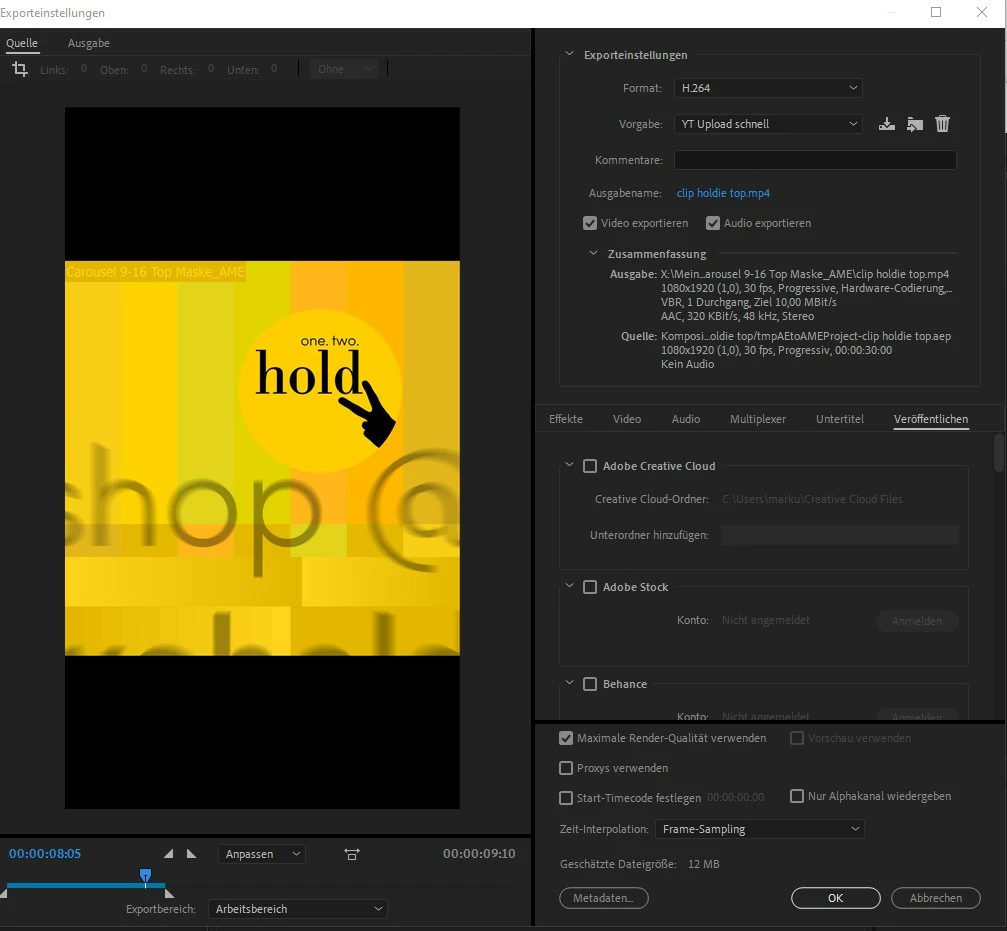Click the import preset icon
The height and width of the screenshot is (931, 1007).
point(915,124)
